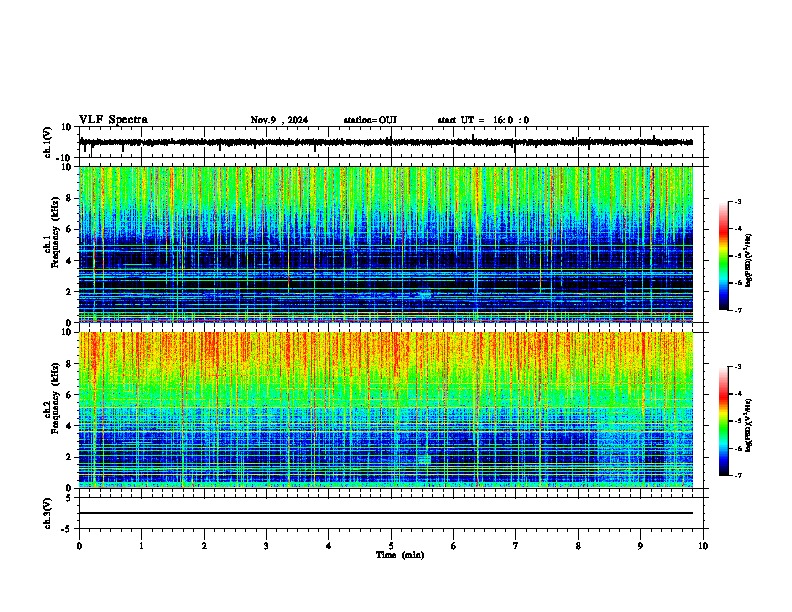Click the time axis tick label "8"
792x612 pixels.
578,546
